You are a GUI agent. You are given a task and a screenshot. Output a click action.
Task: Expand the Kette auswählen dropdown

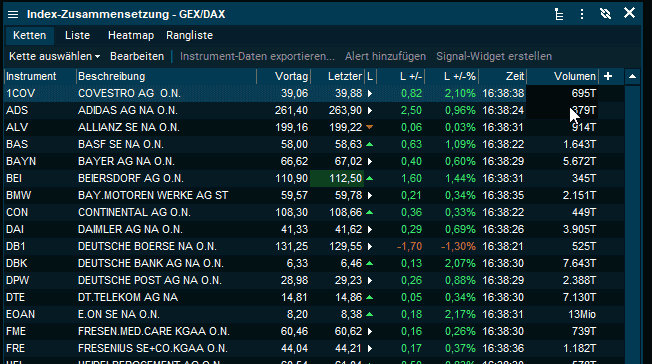pos(54,56)
